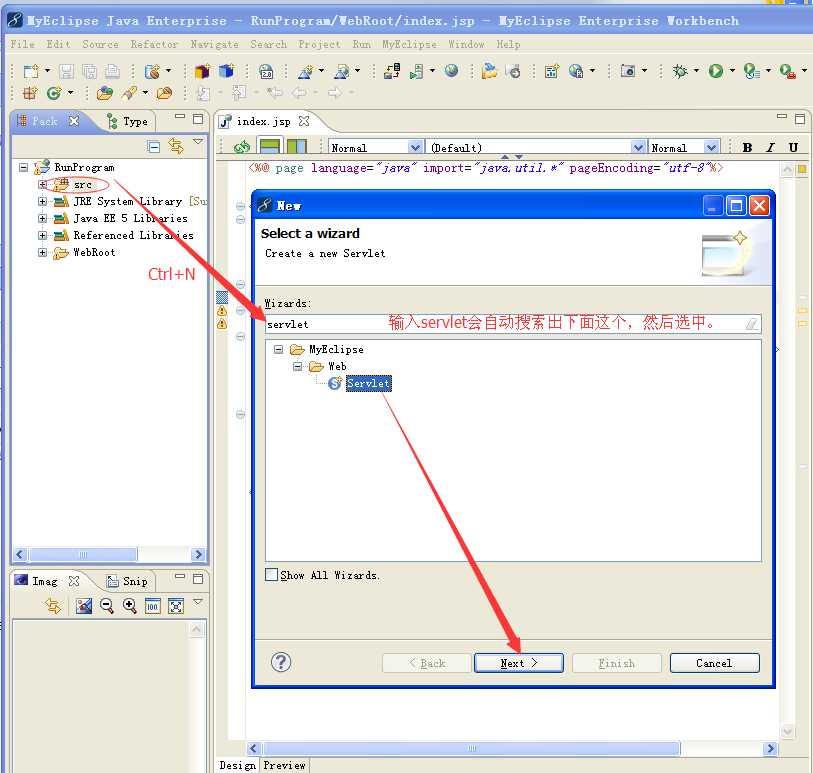Image resolution: width=813 pixels, height=773 pixels.
Task: Click Zoom Out magnifier in Image panel
Action: pos(107,606)
